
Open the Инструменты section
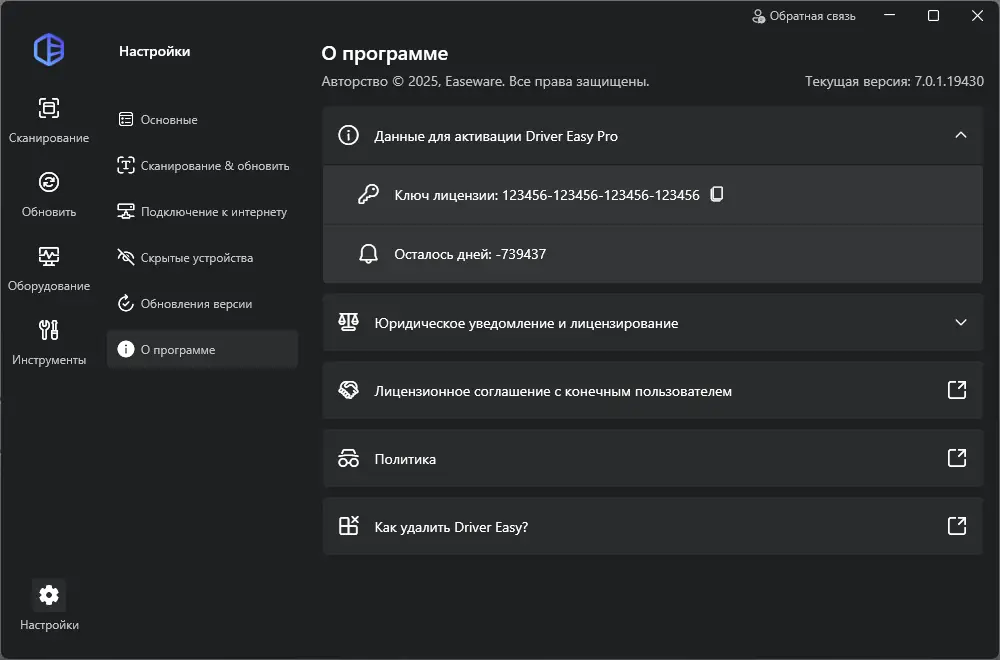point(48,340)
